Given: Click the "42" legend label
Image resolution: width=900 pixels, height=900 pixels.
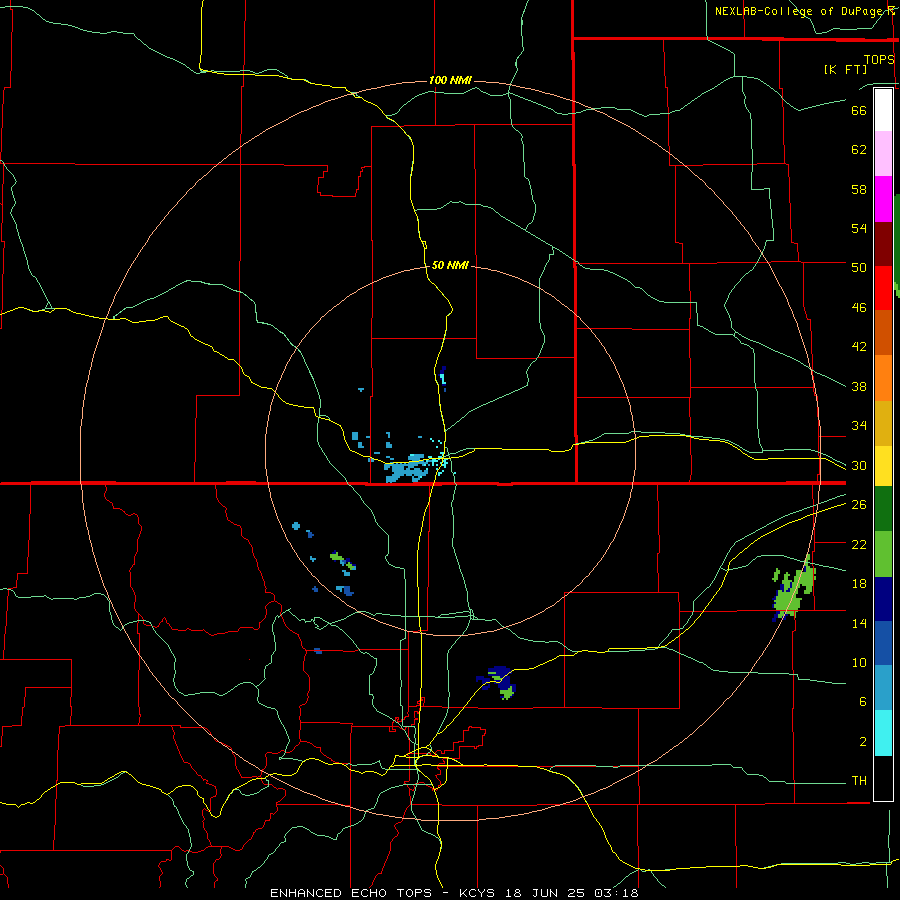Looking at the screenshot, I should click(x=859, y=347).
